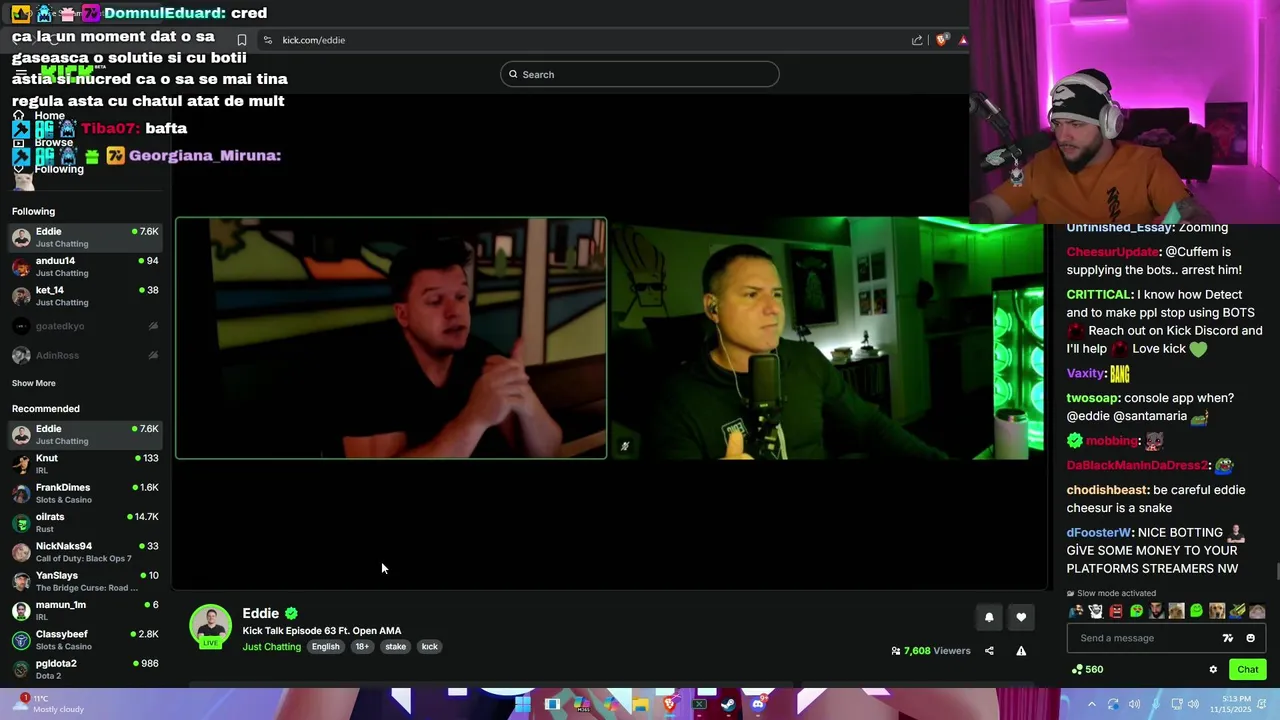Open Steam from the taskbar

coord(728,704)
